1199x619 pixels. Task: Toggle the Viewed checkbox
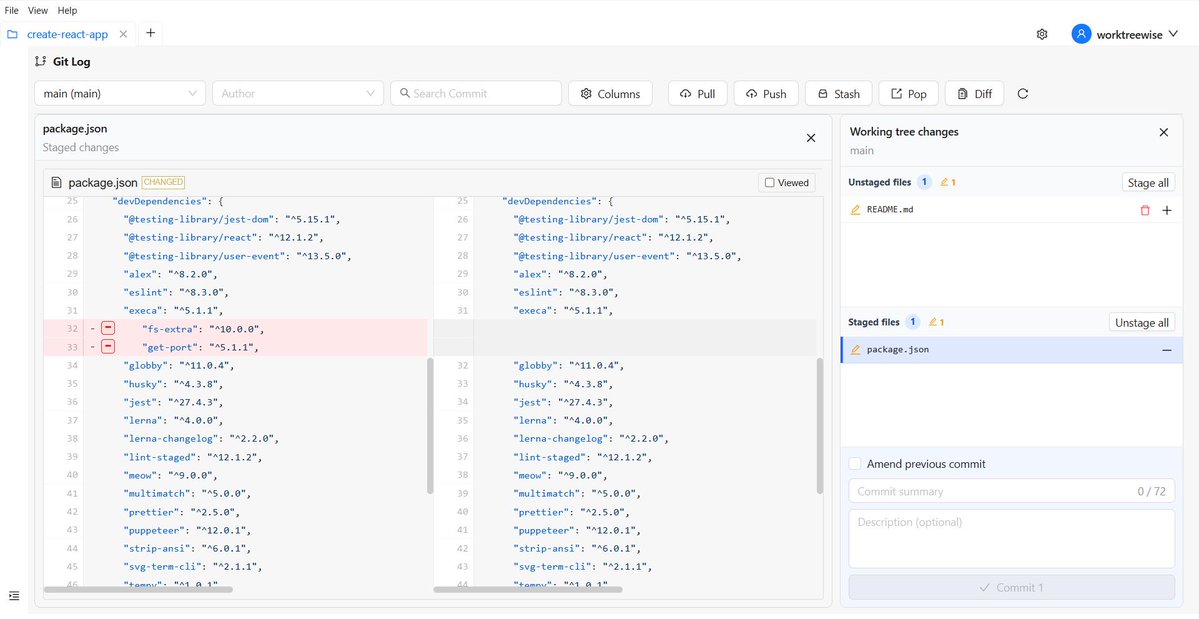click(770, 183)
